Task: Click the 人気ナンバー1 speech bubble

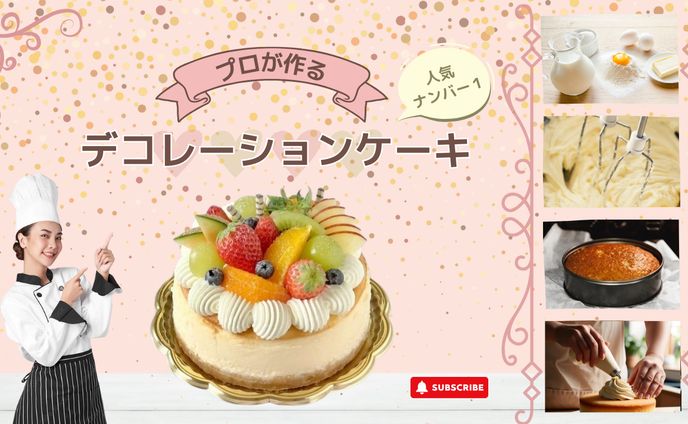Action: coord(444,84)
